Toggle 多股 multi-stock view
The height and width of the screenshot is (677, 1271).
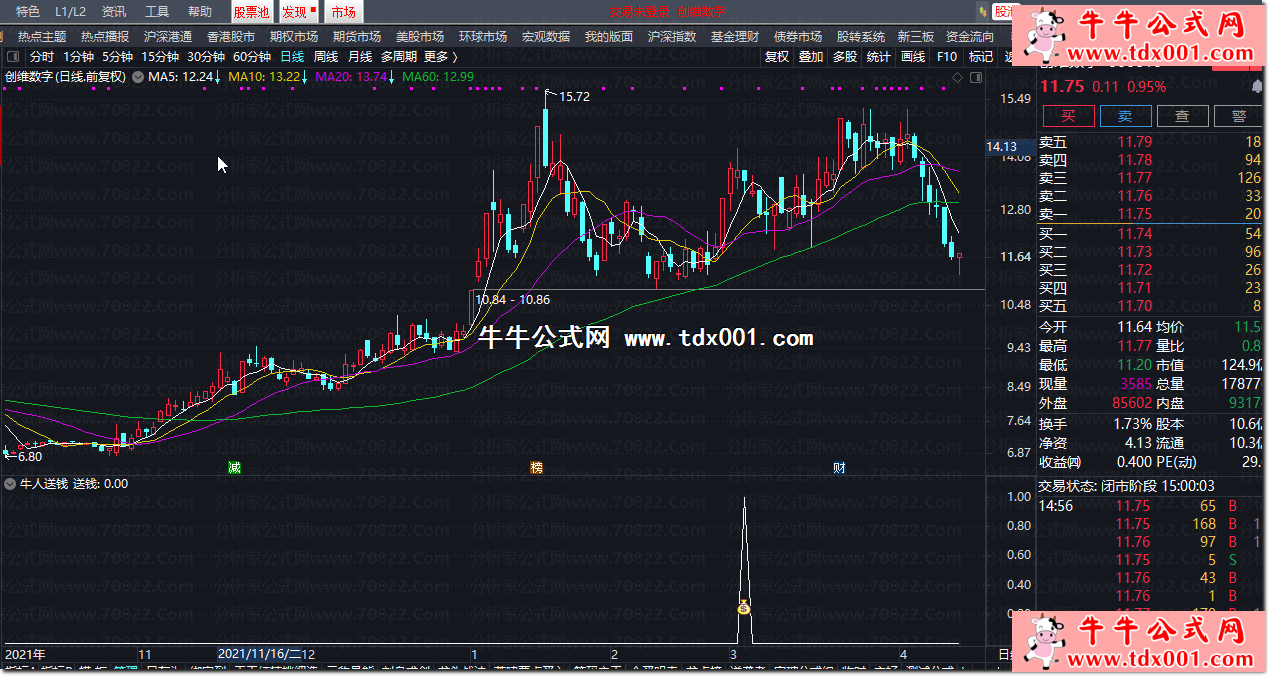[x=844, y=57]
